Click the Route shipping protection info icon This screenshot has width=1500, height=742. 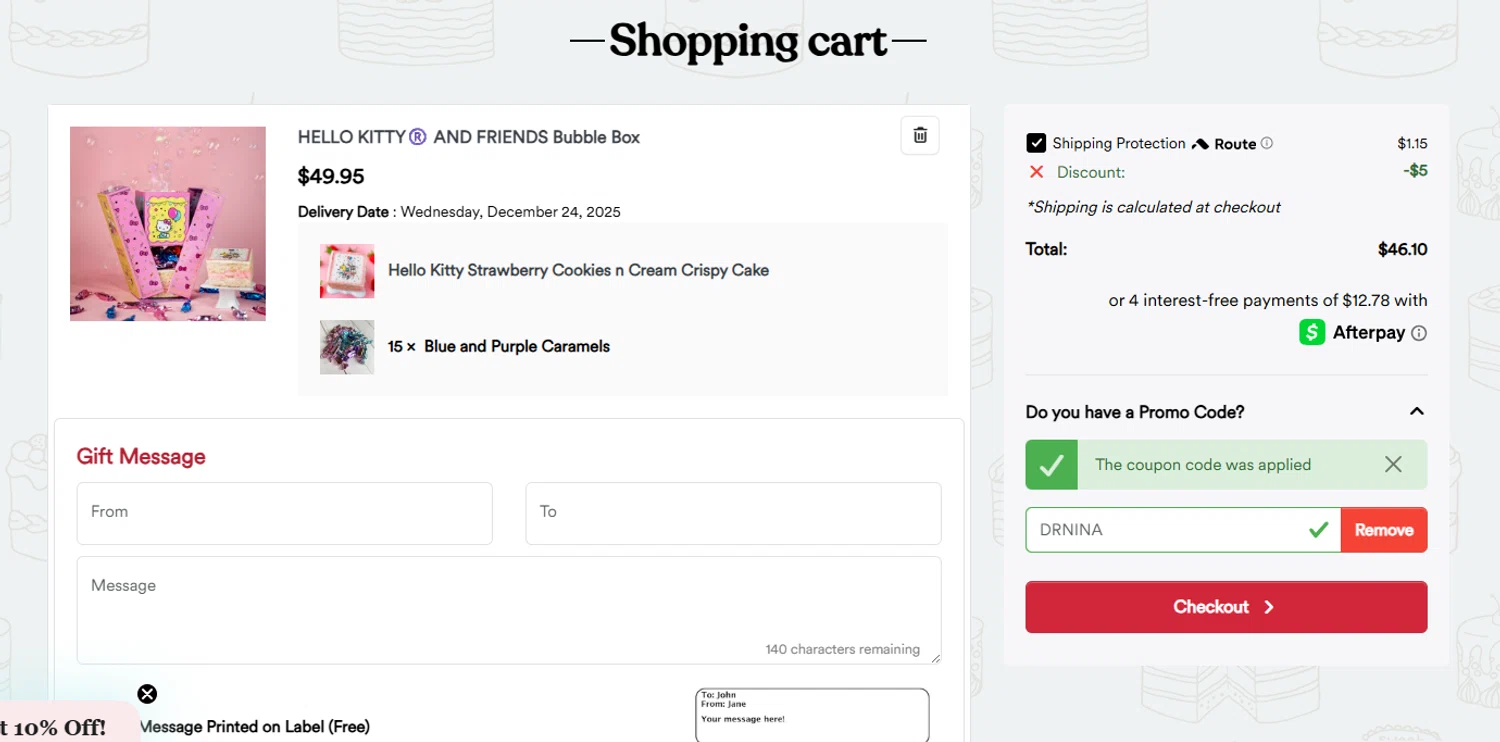[1267, 143]
